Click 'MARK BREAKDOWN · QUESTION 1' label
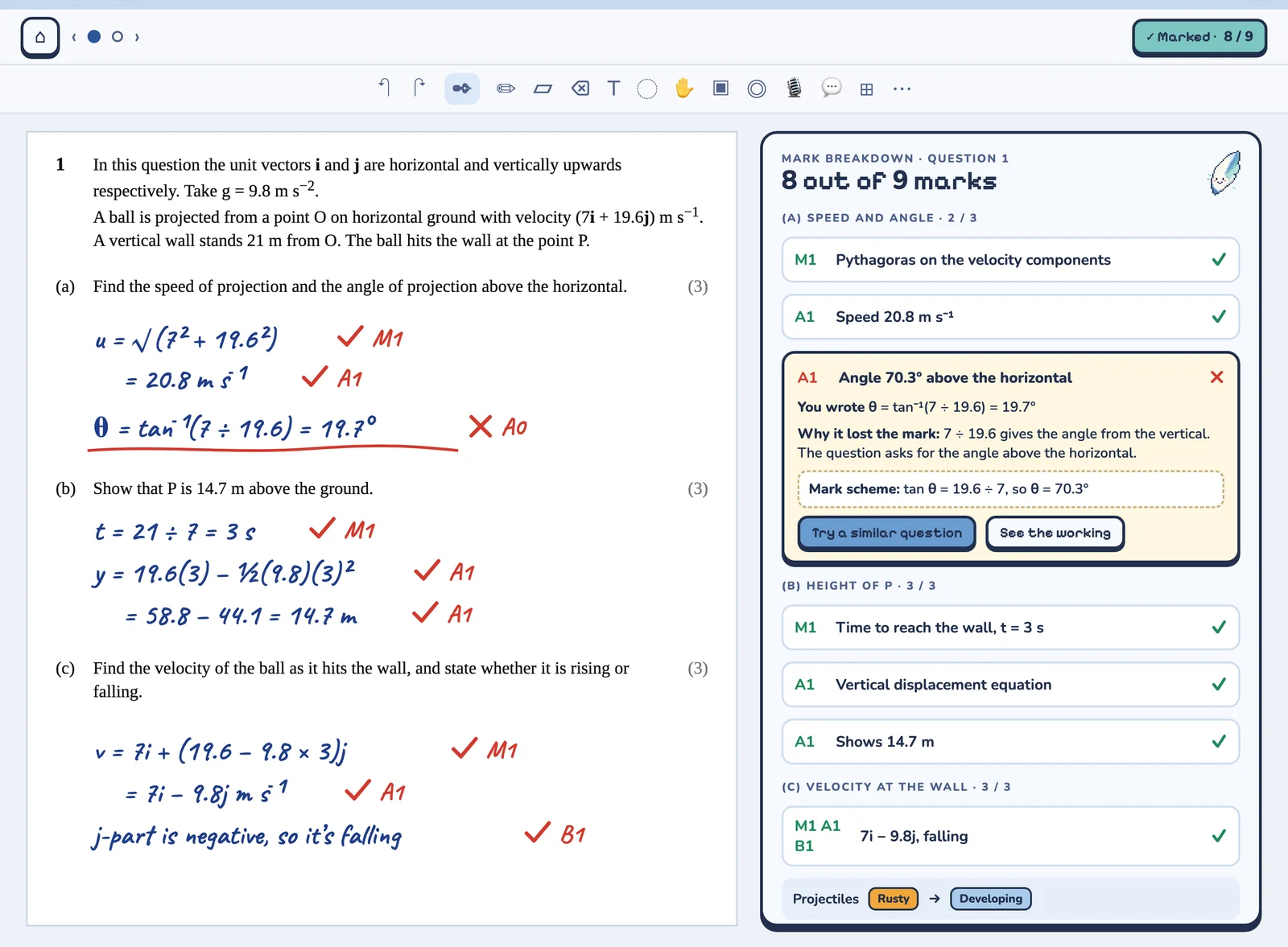The image size is (1288, 947). click(895, 159)
